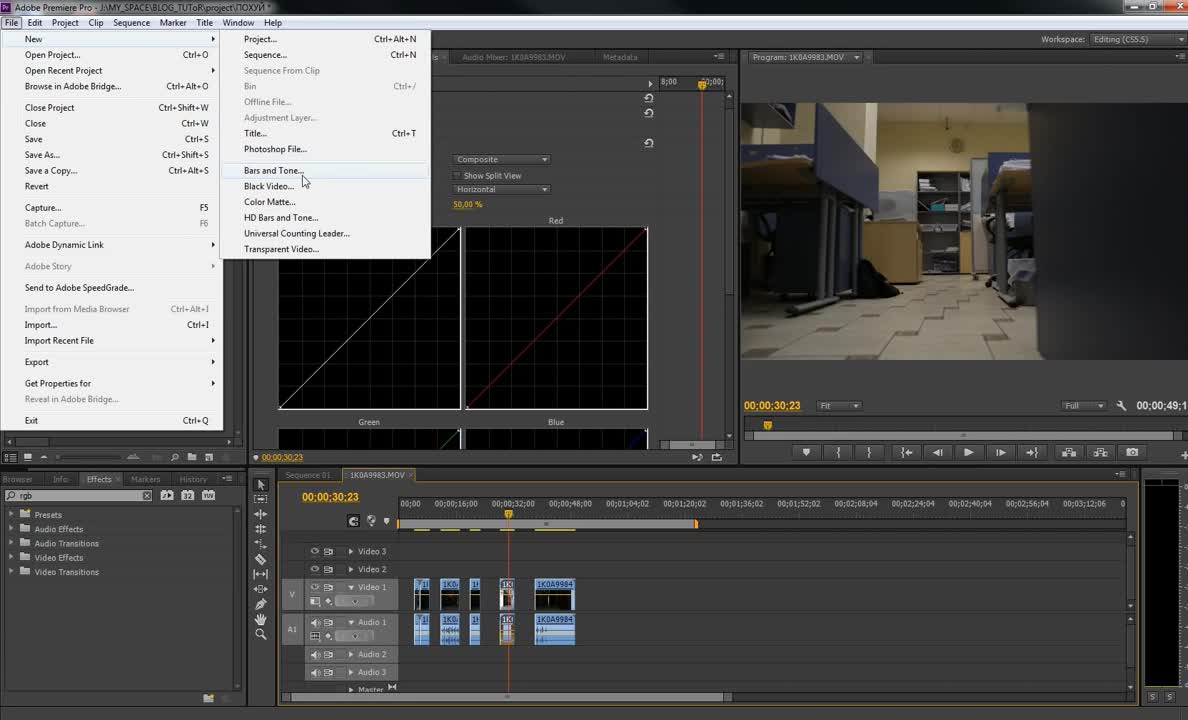Mute Audio 1 track output speaker

314,622
